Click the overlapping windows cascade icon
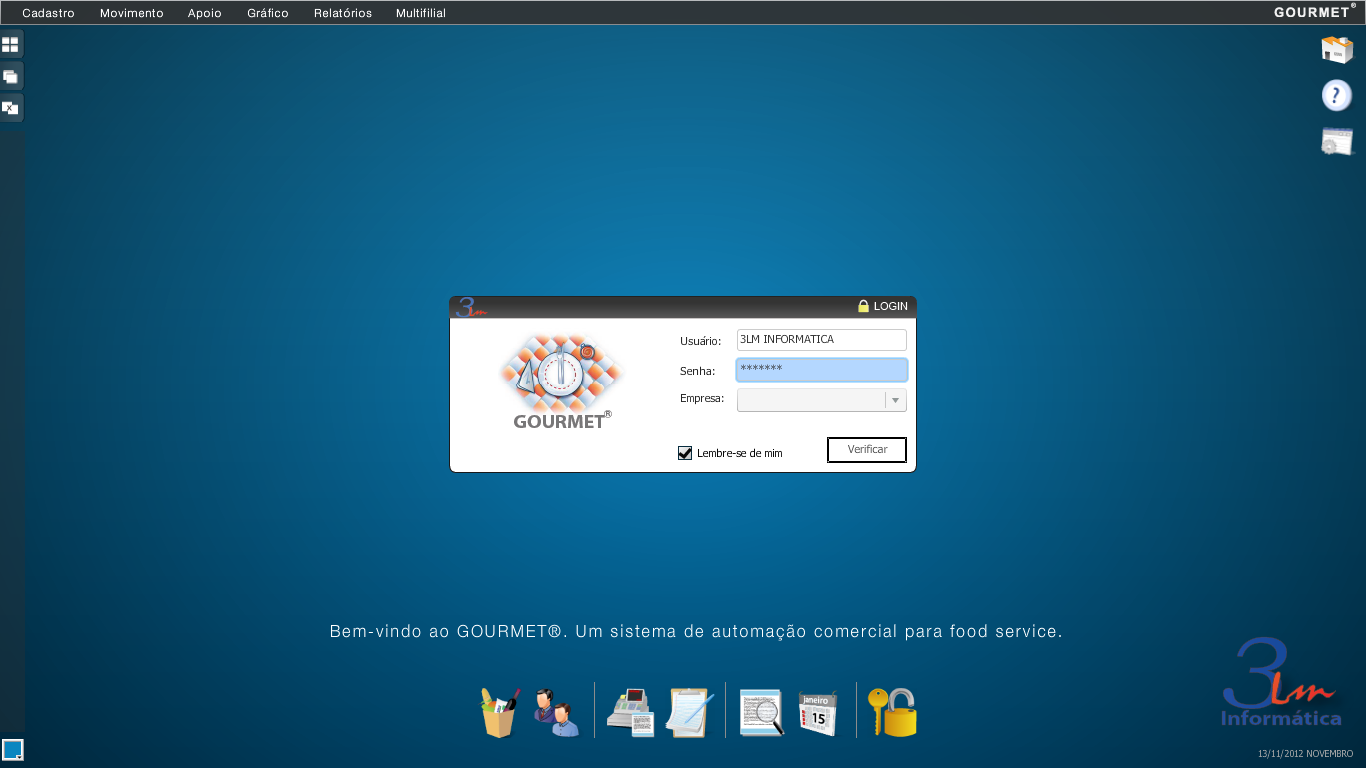This screenshot has width=1366, height=768. pyautogui.click(x=11, y=76)
